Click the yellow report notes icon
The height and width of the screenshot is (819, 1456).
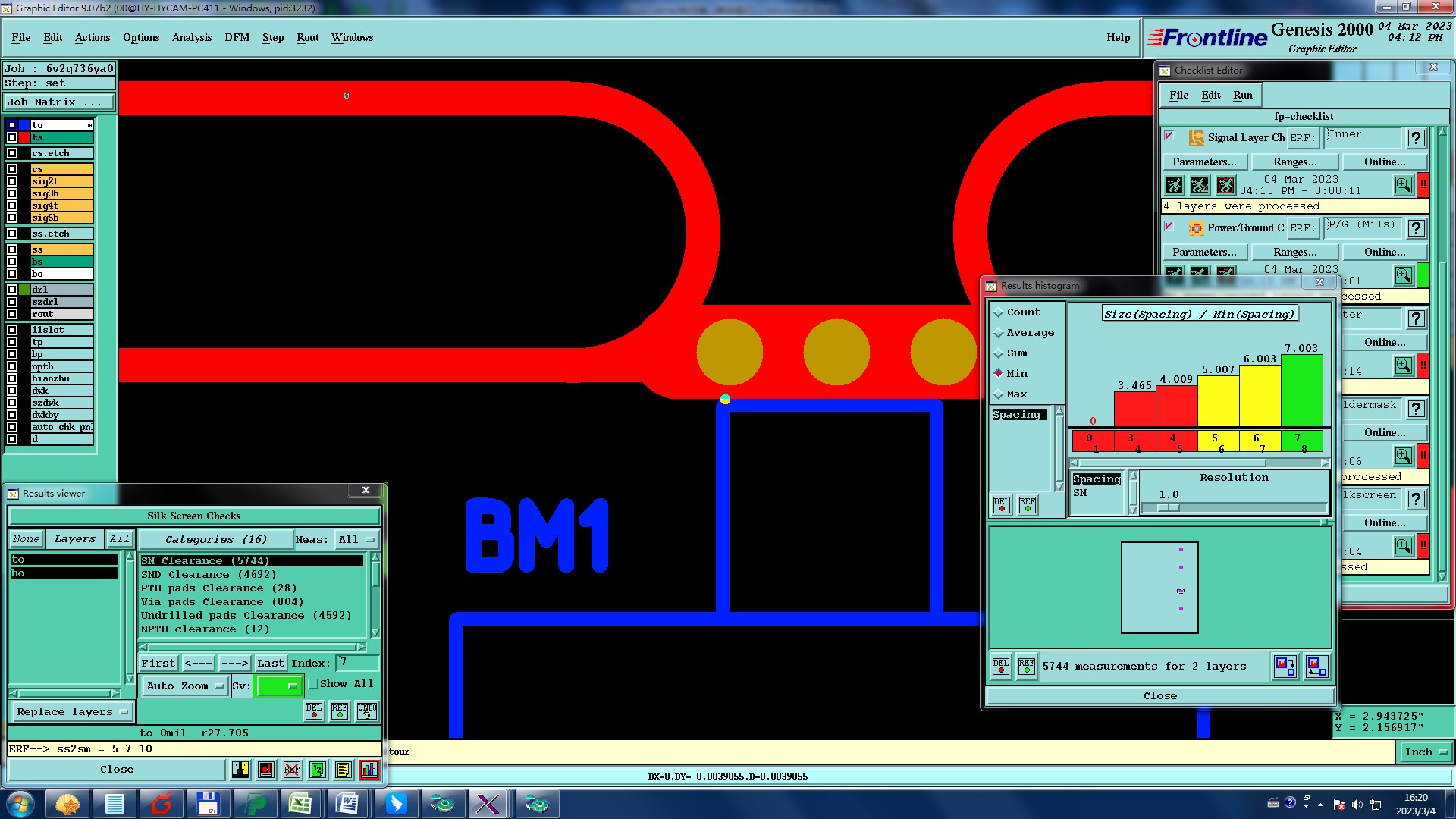343,770
